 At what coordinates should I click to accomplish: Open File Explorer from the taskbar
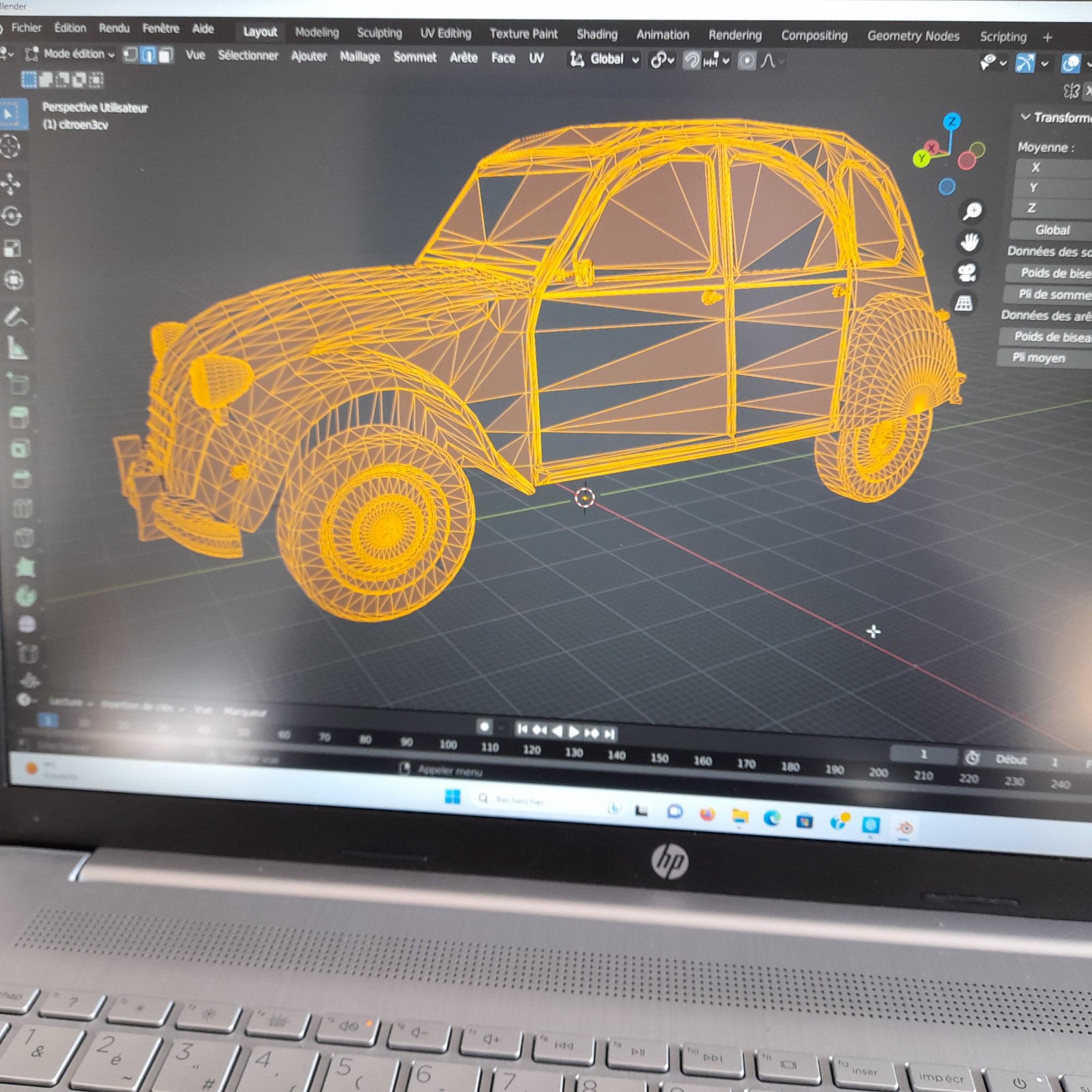point(740,817)
